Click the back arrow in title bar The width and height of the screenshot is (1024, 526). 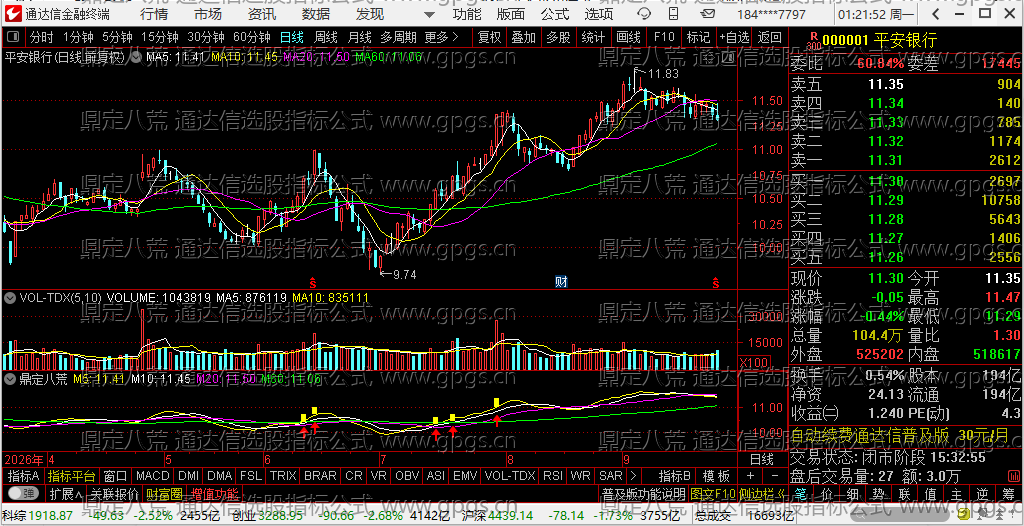[x=937, y=14]
